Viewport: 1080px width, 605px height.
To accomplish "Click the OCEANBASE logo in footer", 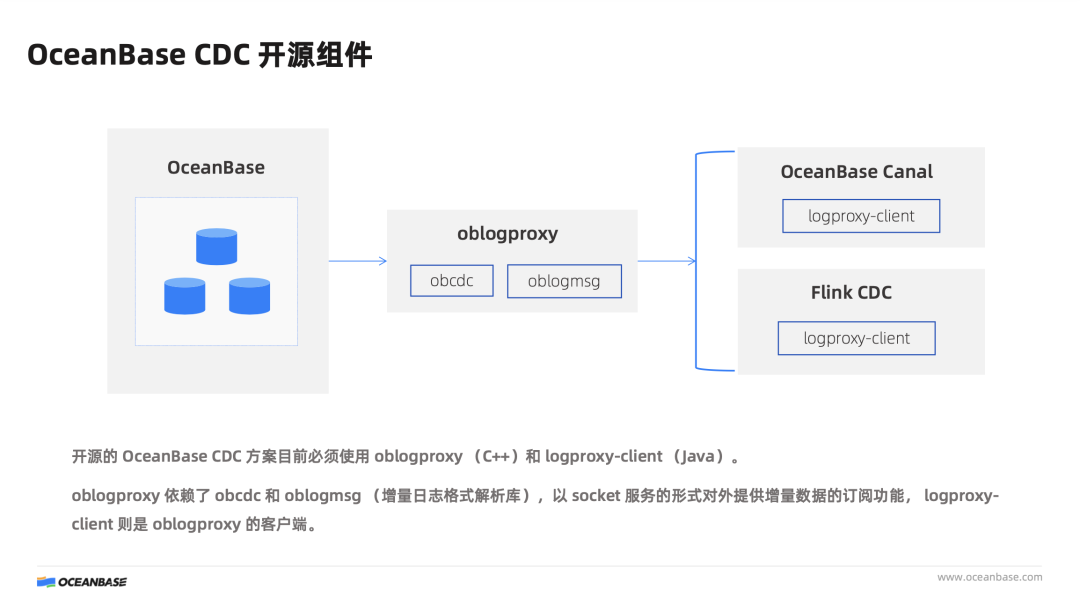I will (x=82, y=582).
